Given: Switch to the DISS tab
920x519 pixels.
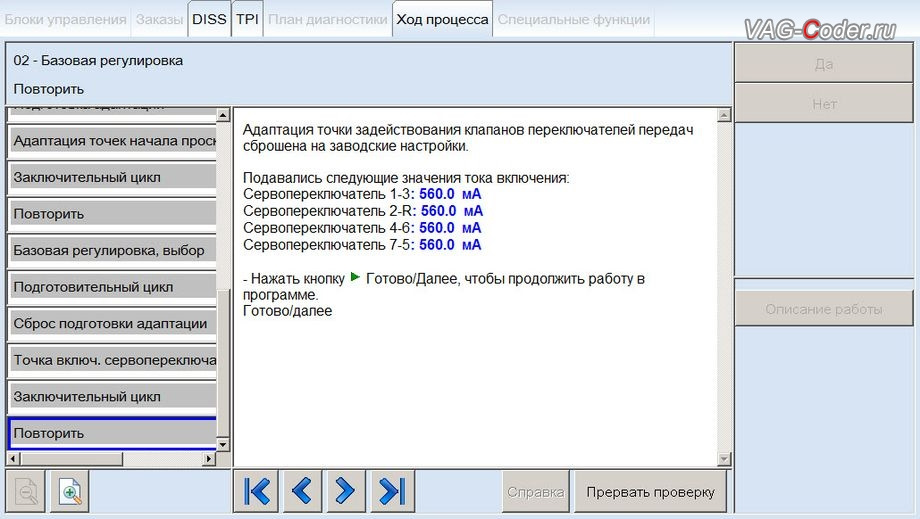Looking at the screenshot, I should (x=209, y=19).
